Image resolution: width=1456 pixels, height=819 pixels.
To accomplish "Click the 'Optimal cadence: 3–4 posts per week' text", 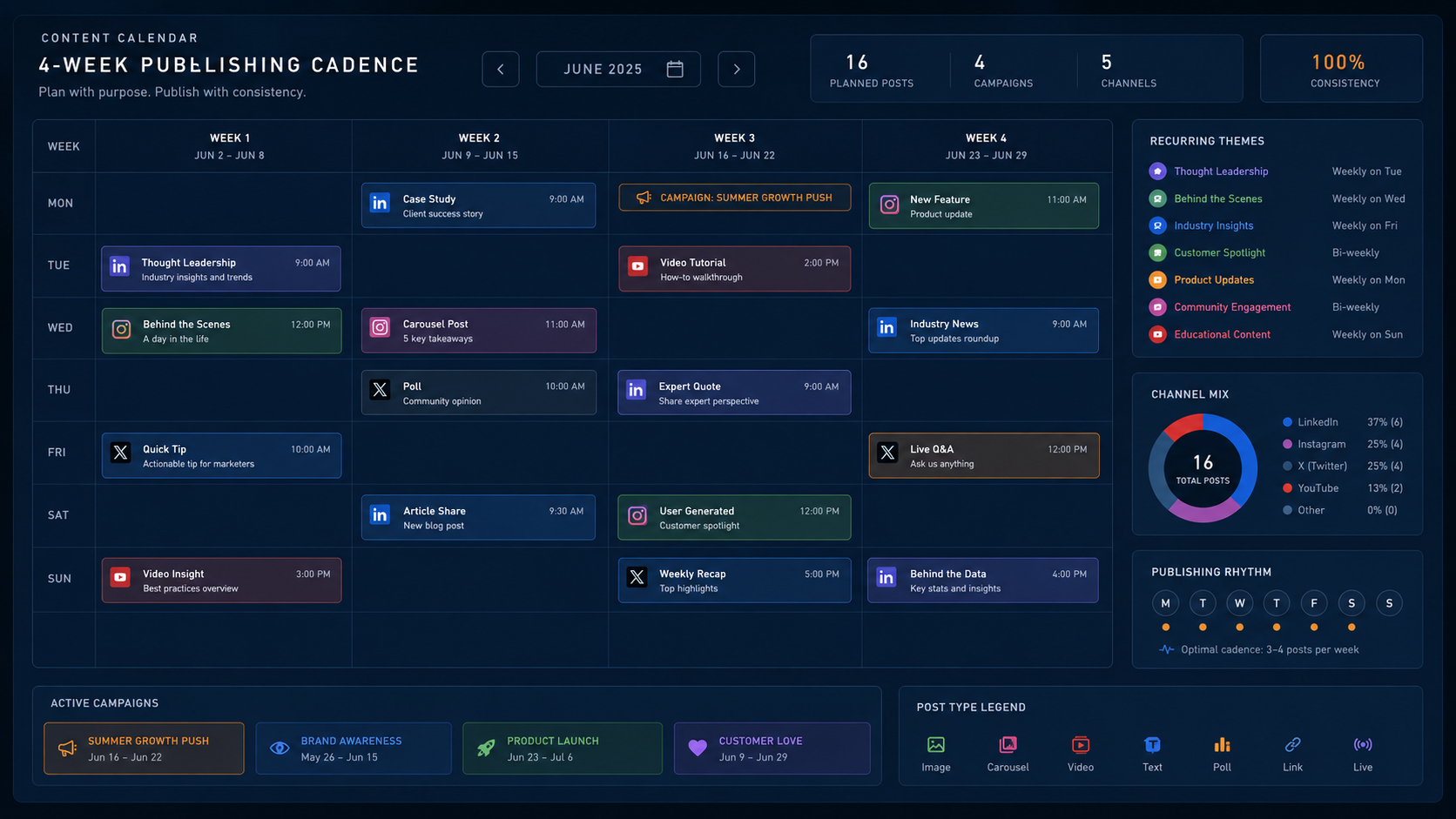I will (x=1270, y=649).
